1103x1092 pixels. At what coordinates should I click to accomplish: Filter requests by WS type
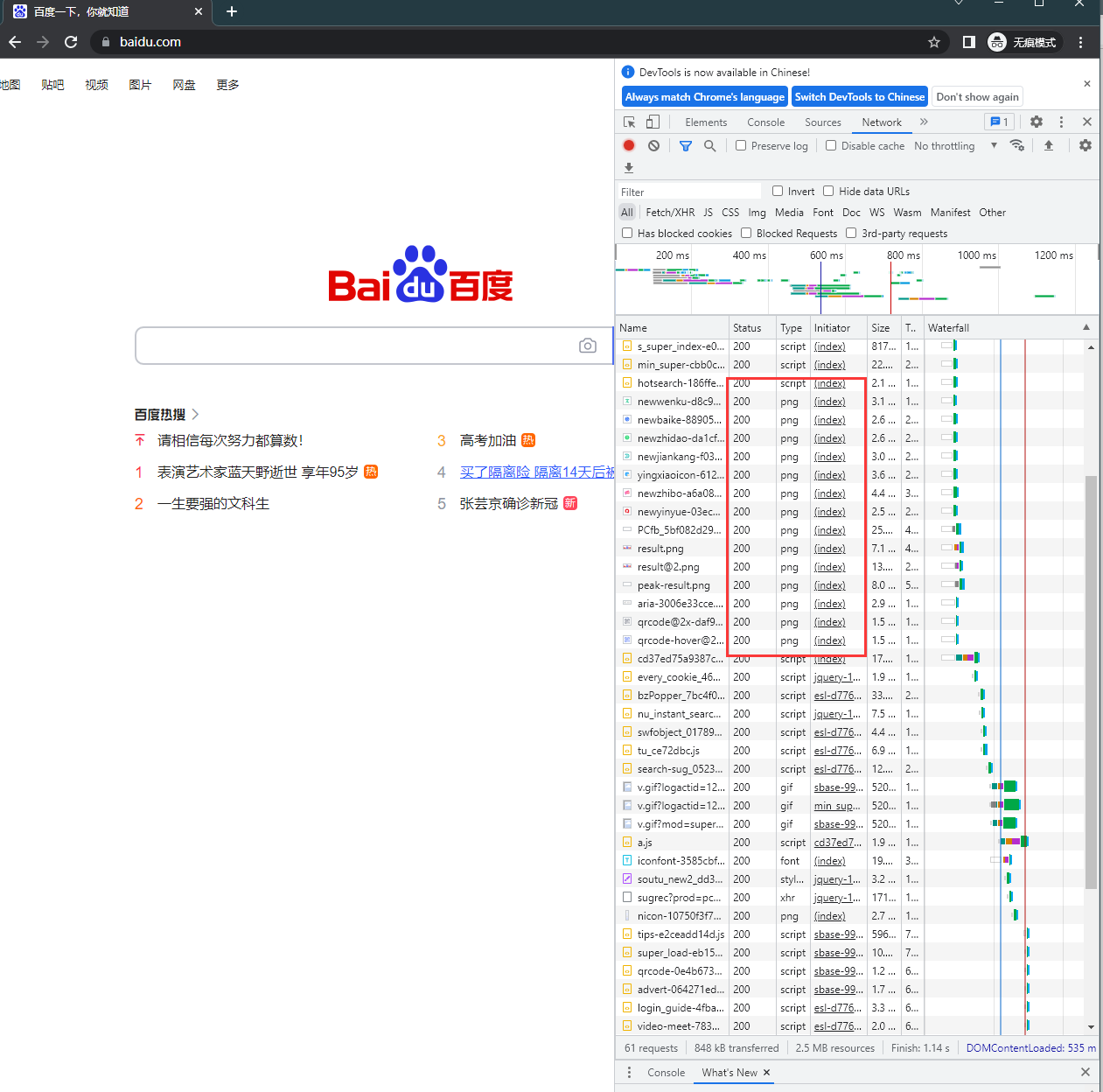tap(876, 213)
